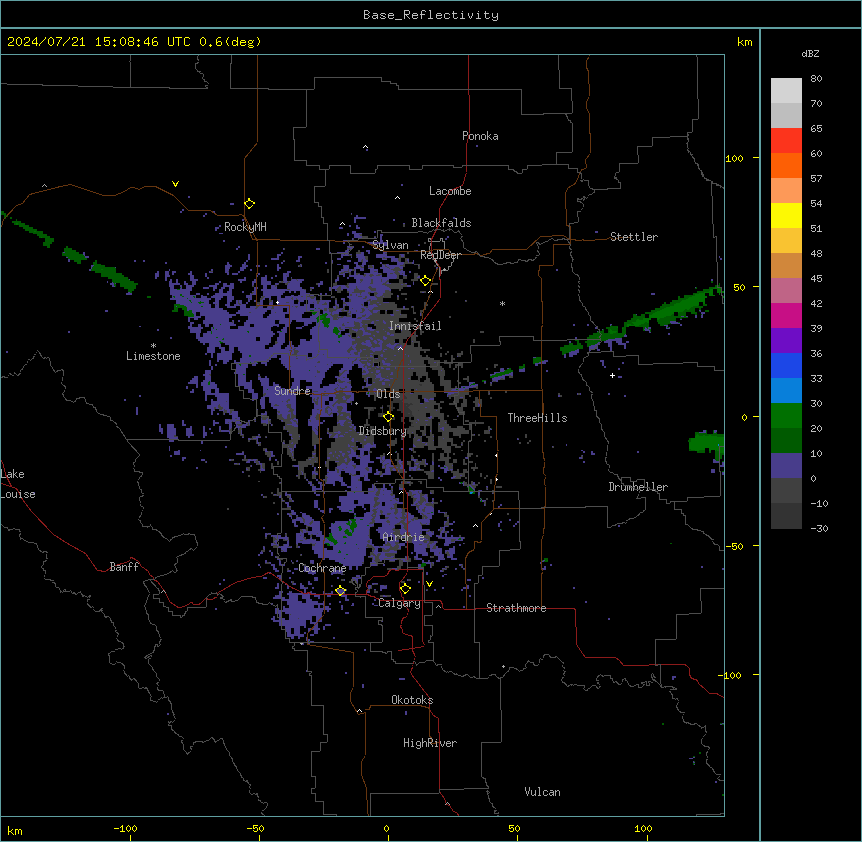Select the RockyMH label
The height and width of the screenshot is (842, 862).
245,227
